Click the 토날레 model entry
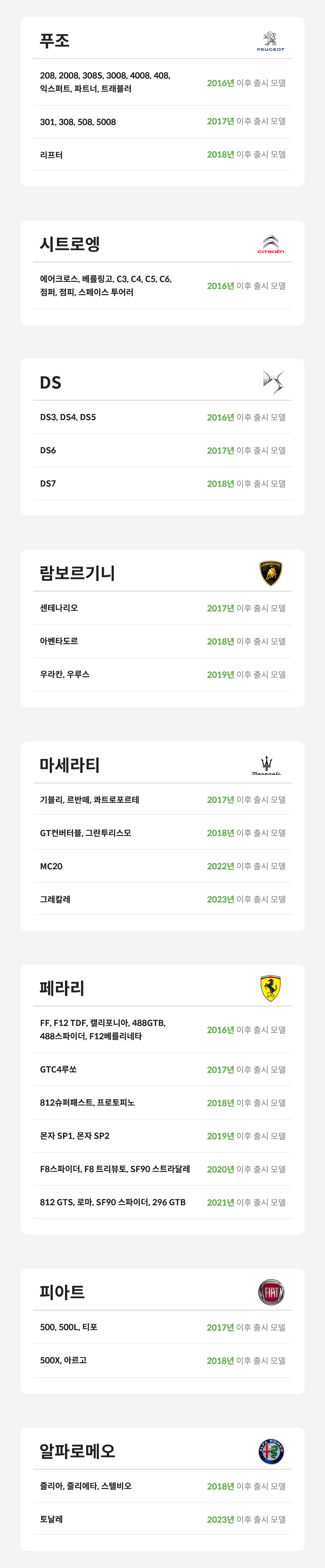 click(x=52, y=1519)
